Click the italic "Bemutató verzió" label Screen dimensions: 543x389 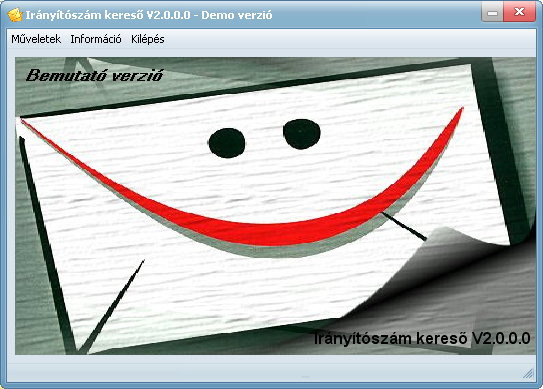point(94,75)
